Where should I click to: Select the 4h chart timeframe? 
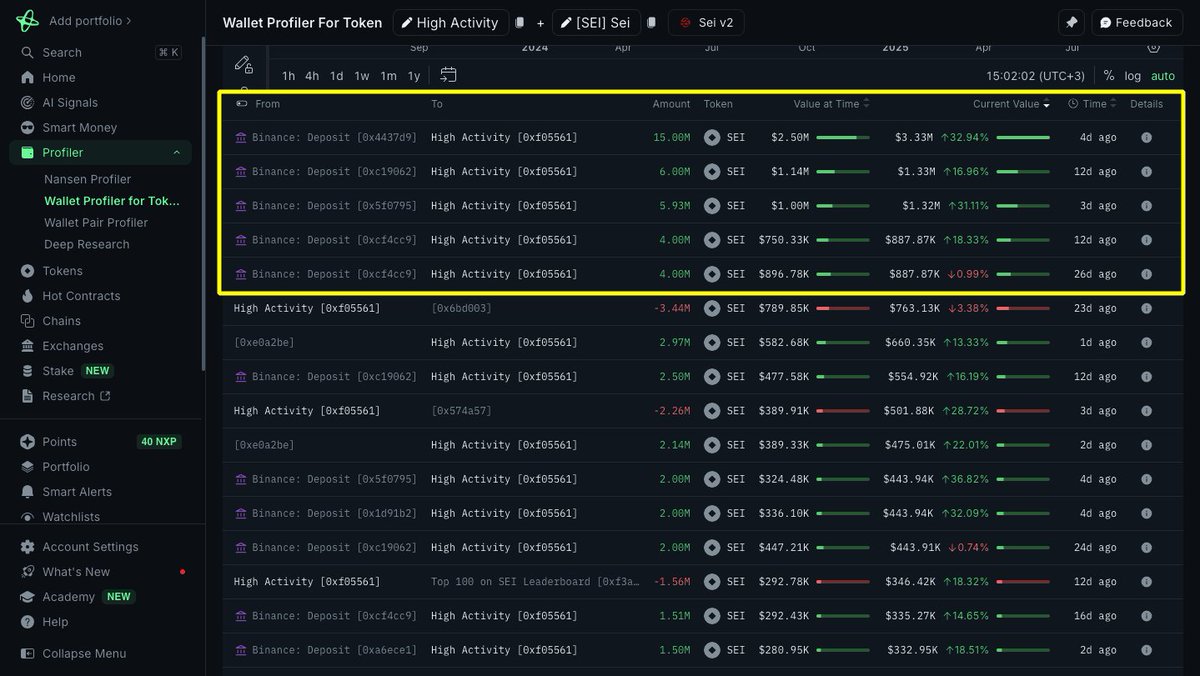(312, 76)
